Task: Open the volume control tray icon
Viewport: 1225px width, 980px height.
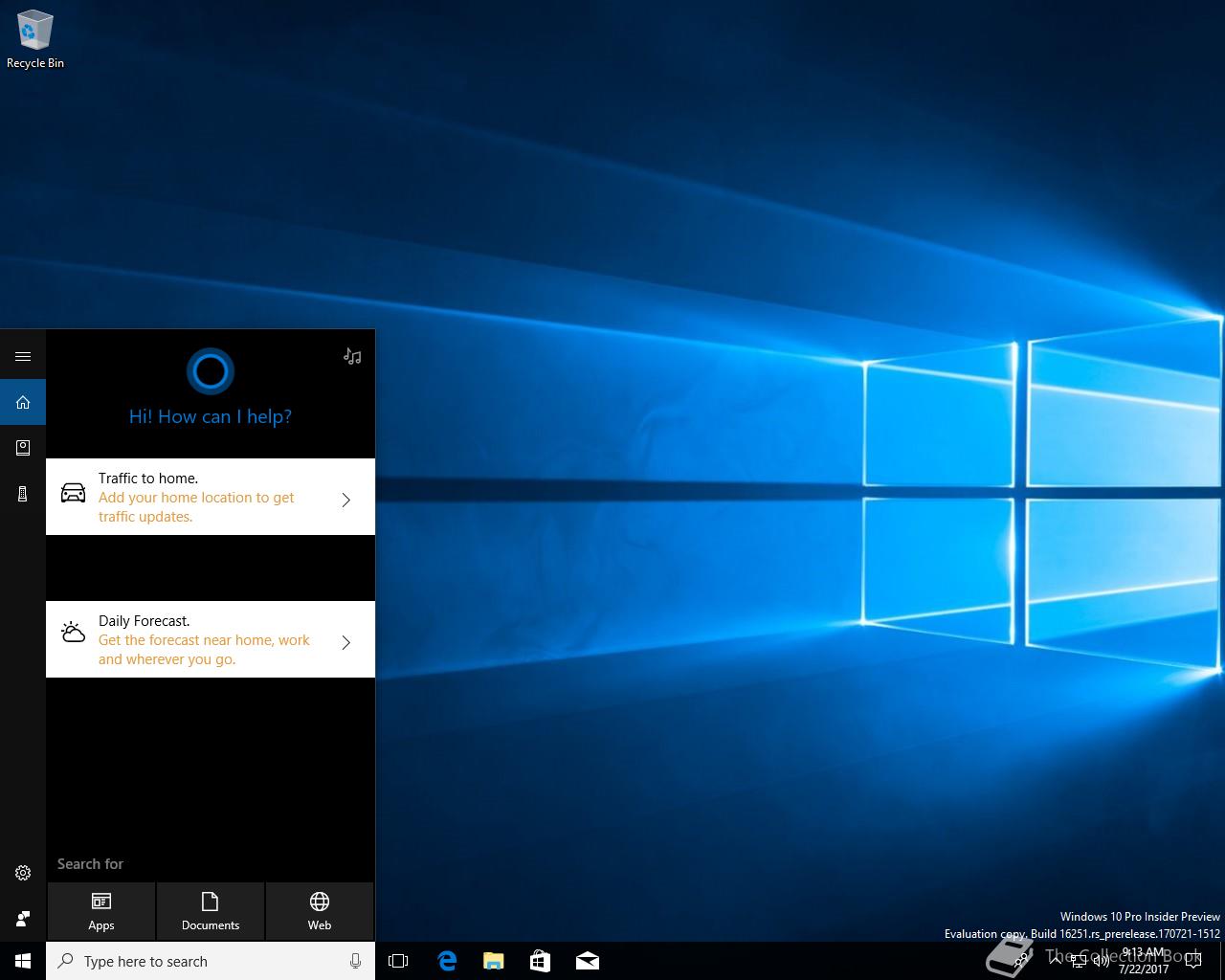Action: [x=1101, y=961]
